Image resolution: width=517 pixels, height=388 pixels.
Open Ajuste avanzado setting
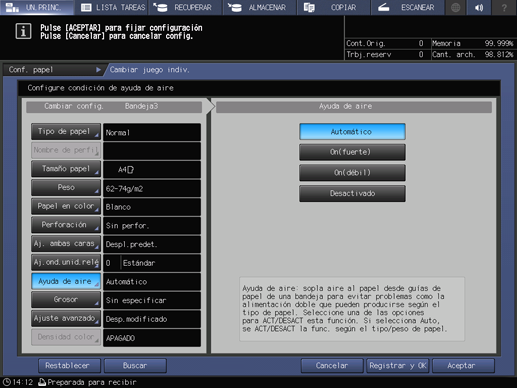pos(66,318)
